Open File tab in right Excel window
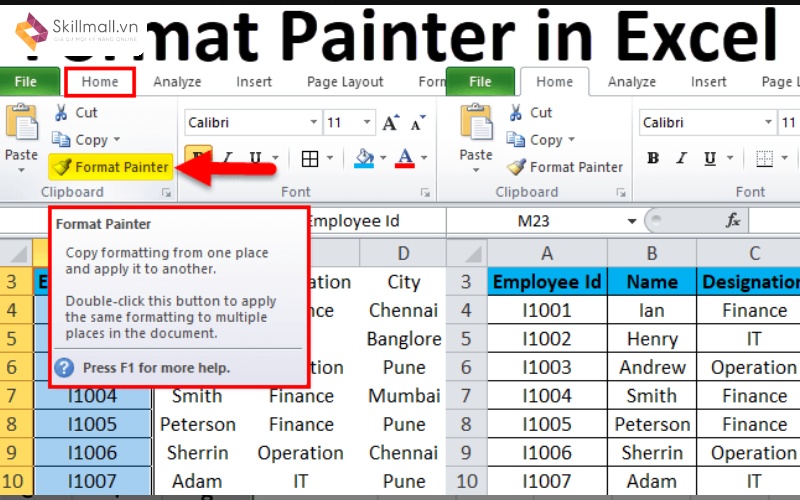Image resolution: width=800 pixels, height=500 pixels. pyautogui.click(x=480, y=82)
